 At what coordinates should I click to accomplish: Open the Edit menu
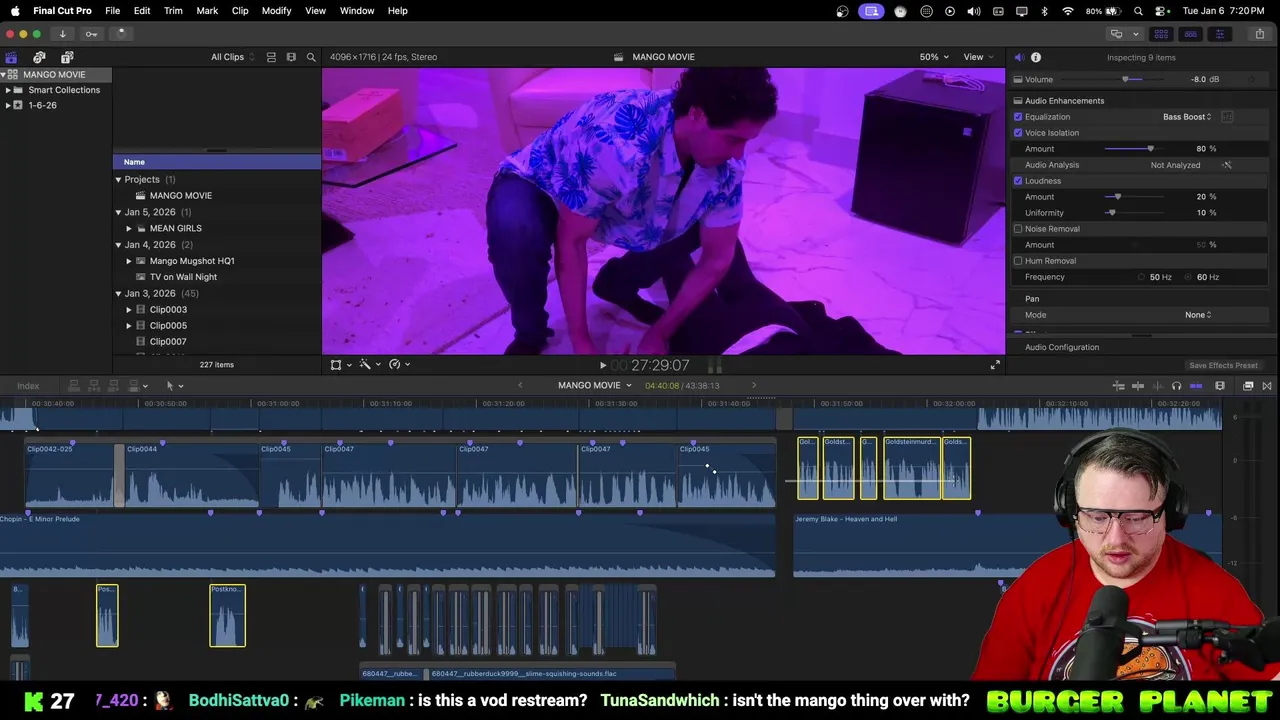click(x=142, y=11)
